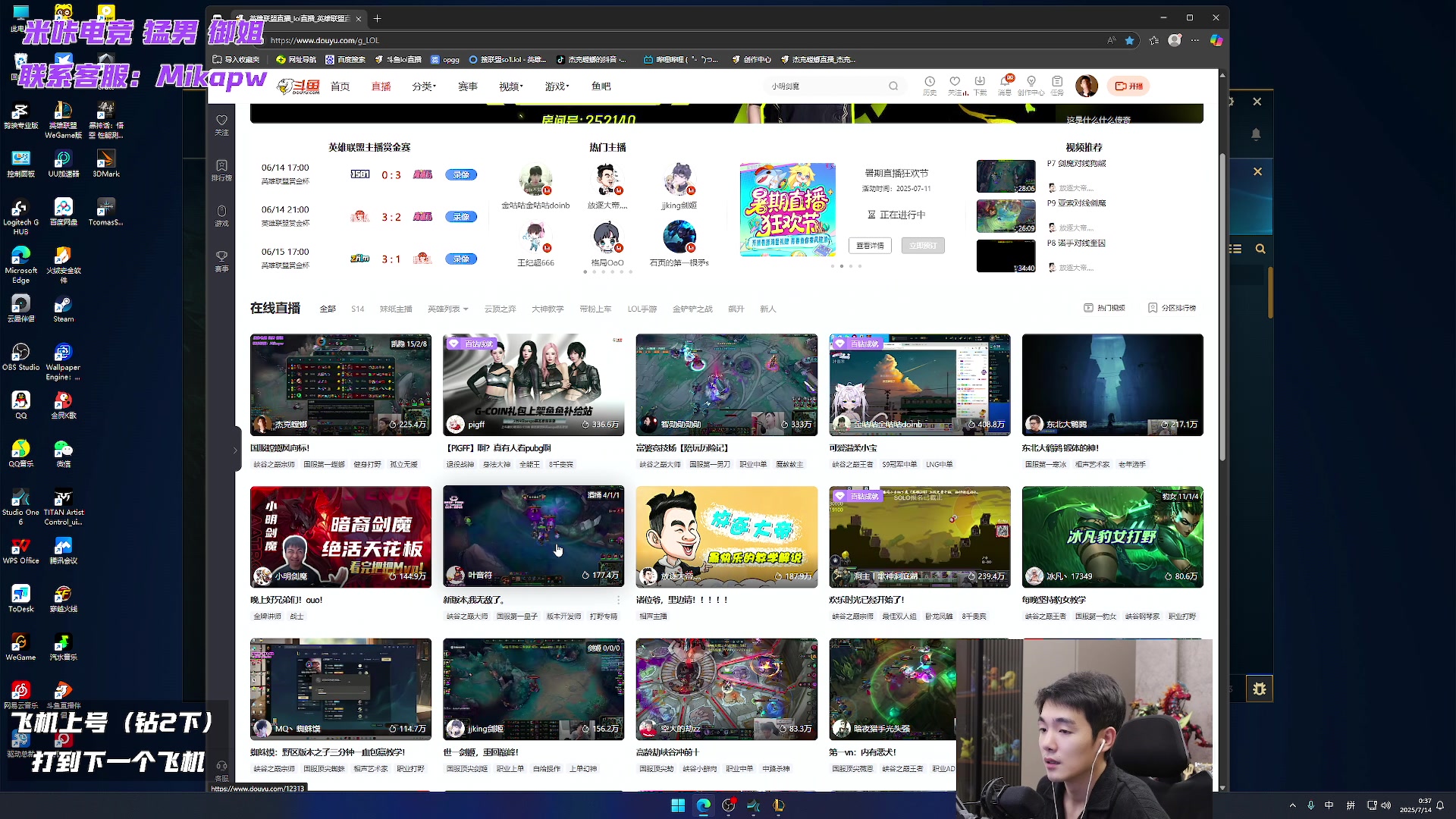Select the 大神教学 filter tab
This screenshot has height=819, width=1456.
[548, 309]
